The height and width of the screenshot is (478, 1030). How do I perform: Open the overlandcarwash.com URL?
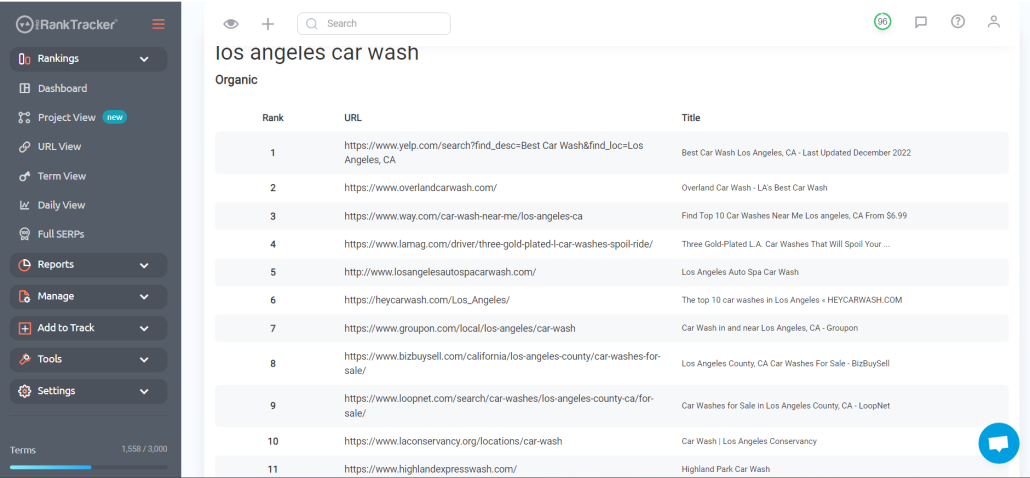[x=420, y=188]
